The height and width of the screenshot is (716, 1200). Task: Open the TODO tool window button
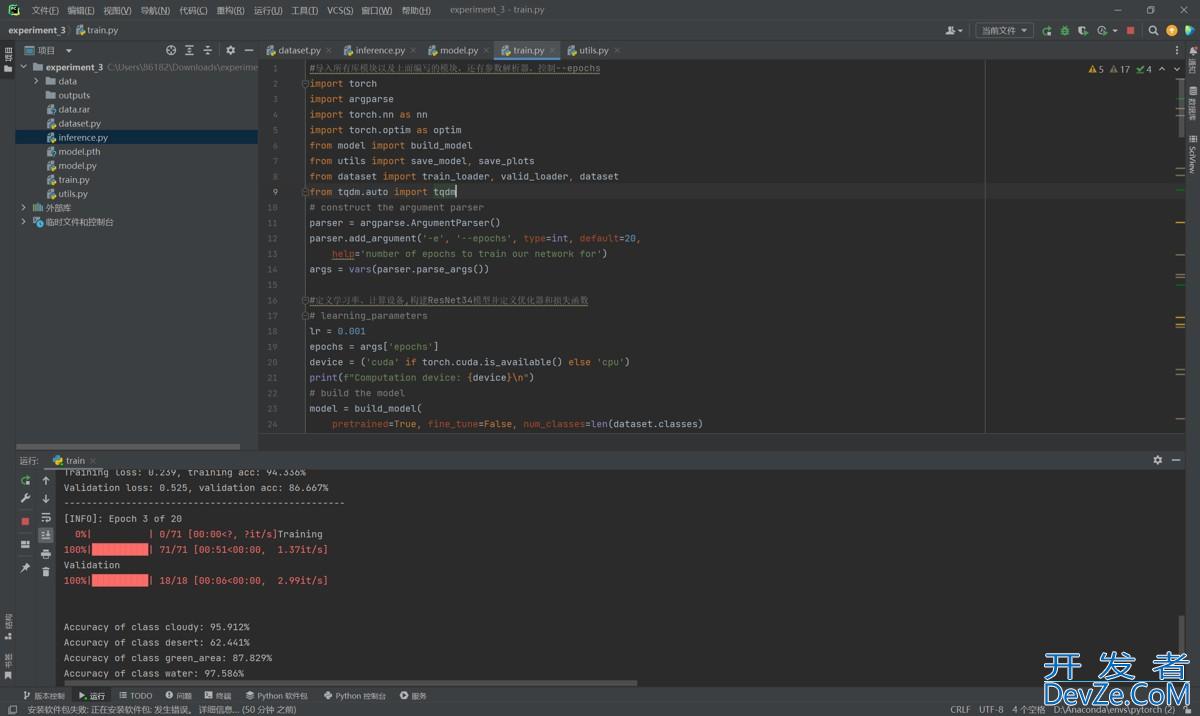point(135,696)
